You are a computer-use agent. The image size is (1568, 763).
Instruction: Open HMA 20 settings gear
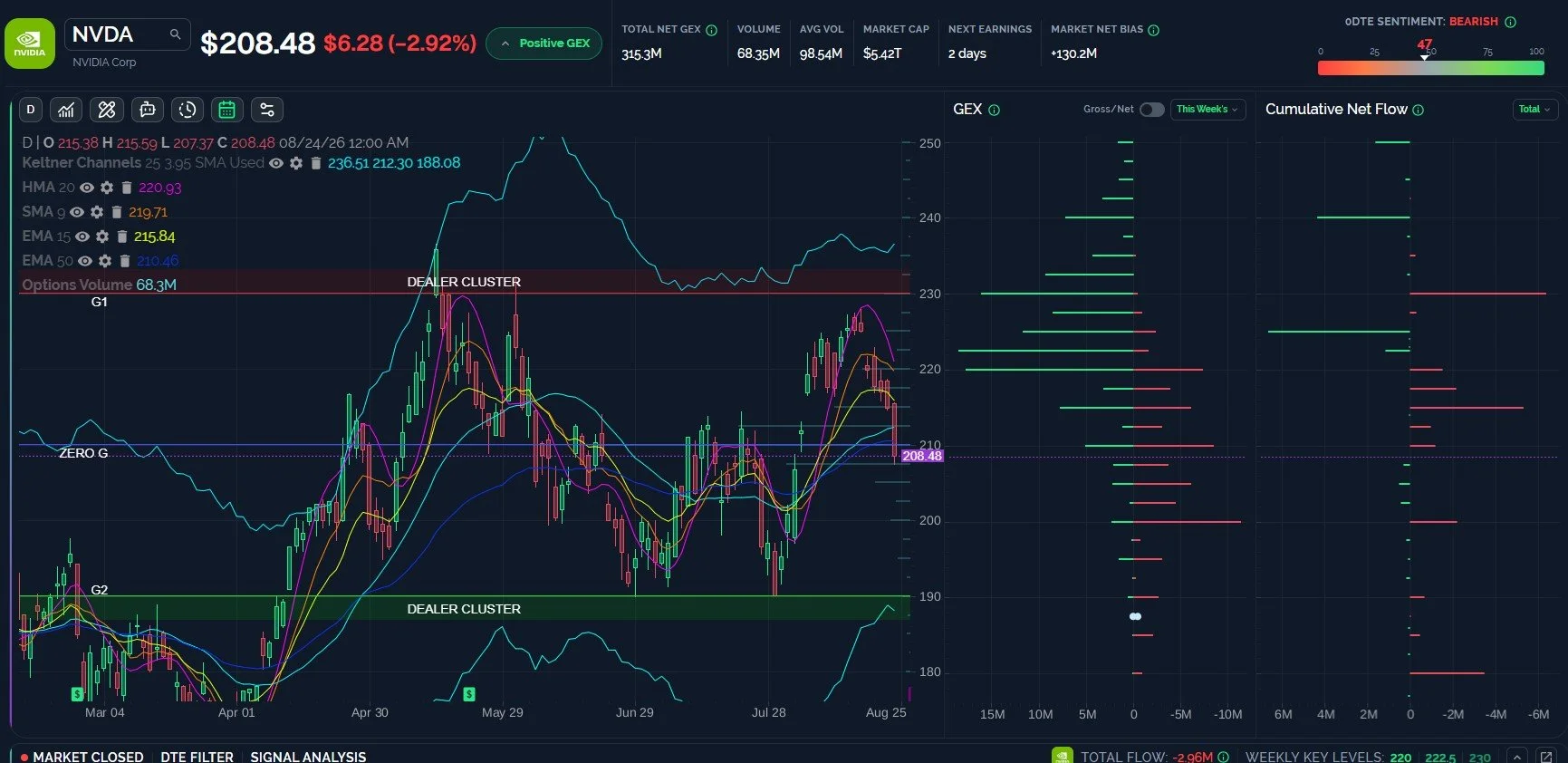pyautogui.click(x=107, y=188)
